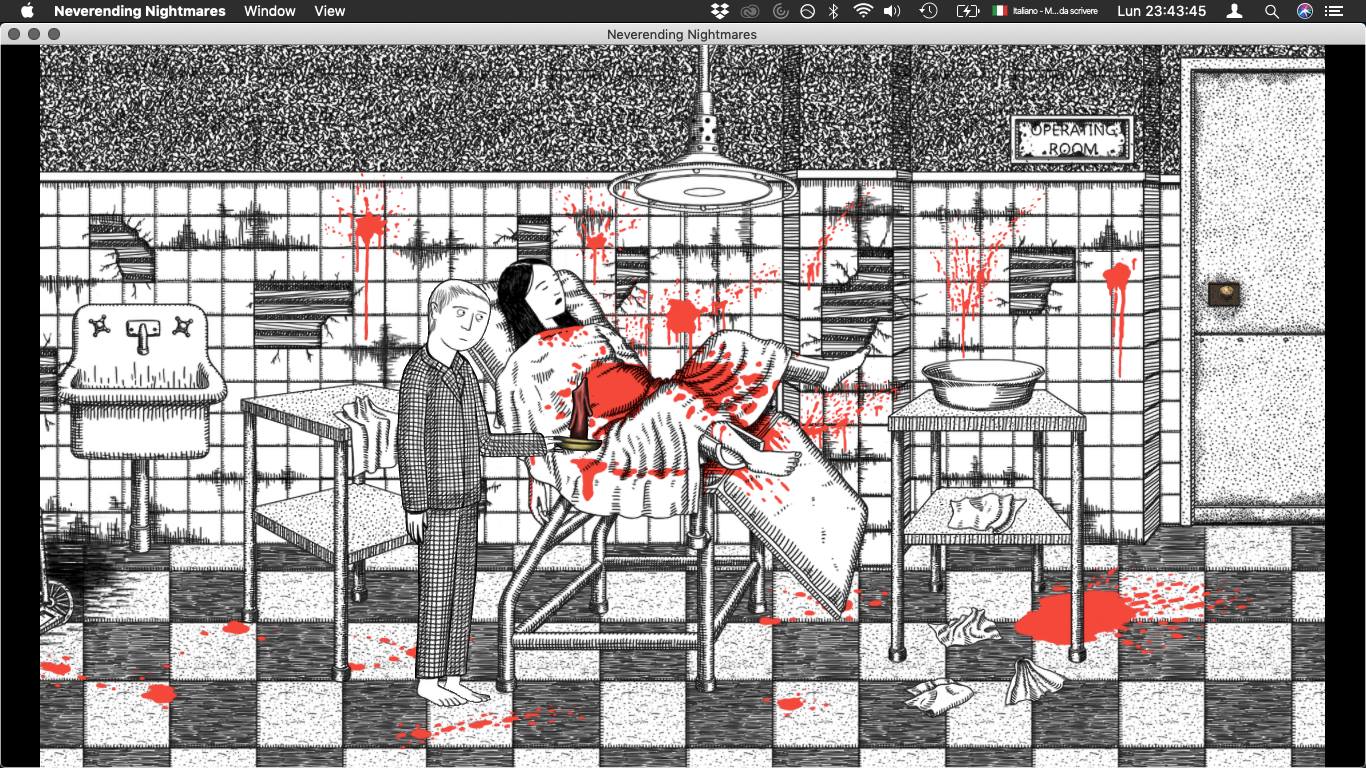Open the Time Machine status icon
This screenshot has height=768, width=1366.
pyautogui.click(x=928, y=11)
